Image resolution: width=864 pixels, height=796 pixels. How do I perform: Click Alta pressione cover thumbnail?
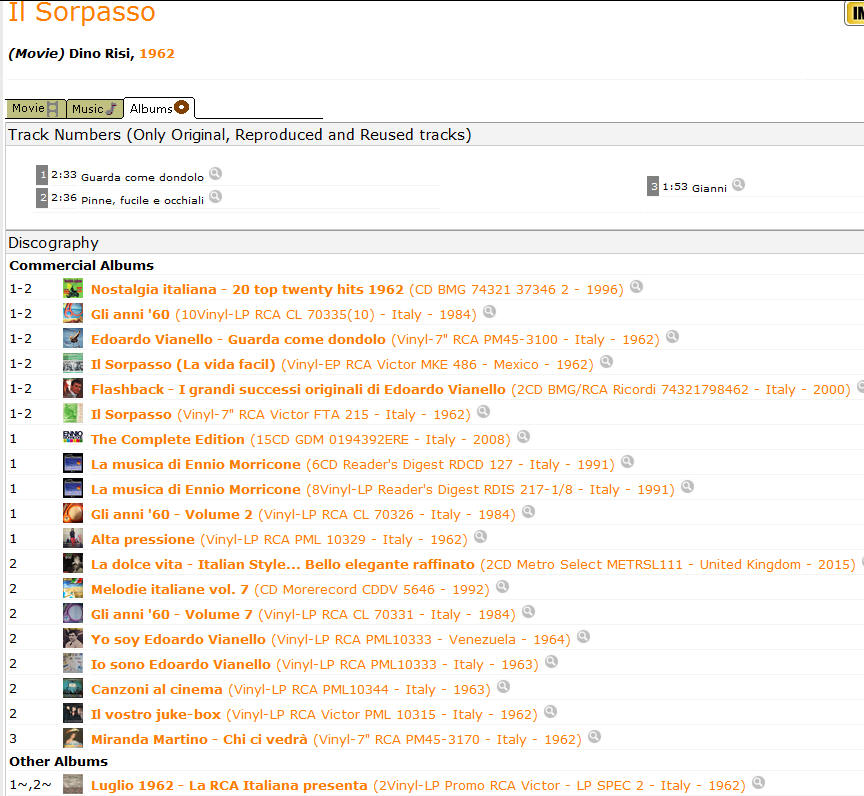click(x=73, y=538)
